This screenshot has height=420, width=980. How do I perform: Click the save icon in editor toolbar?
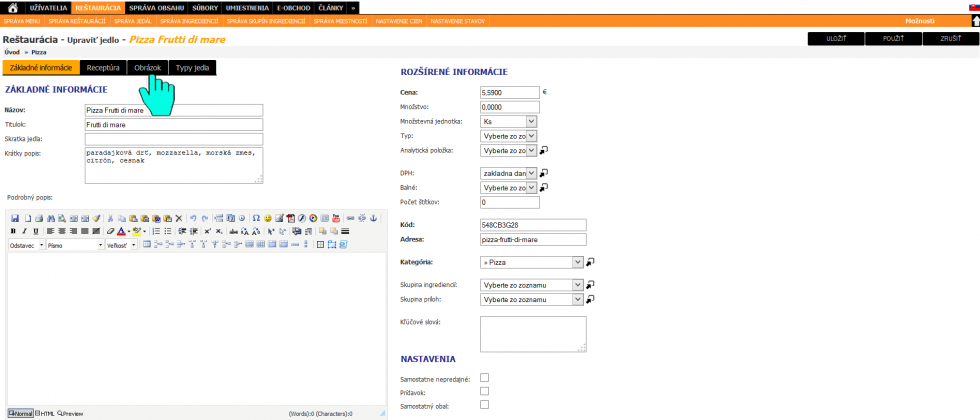point(14,217)
